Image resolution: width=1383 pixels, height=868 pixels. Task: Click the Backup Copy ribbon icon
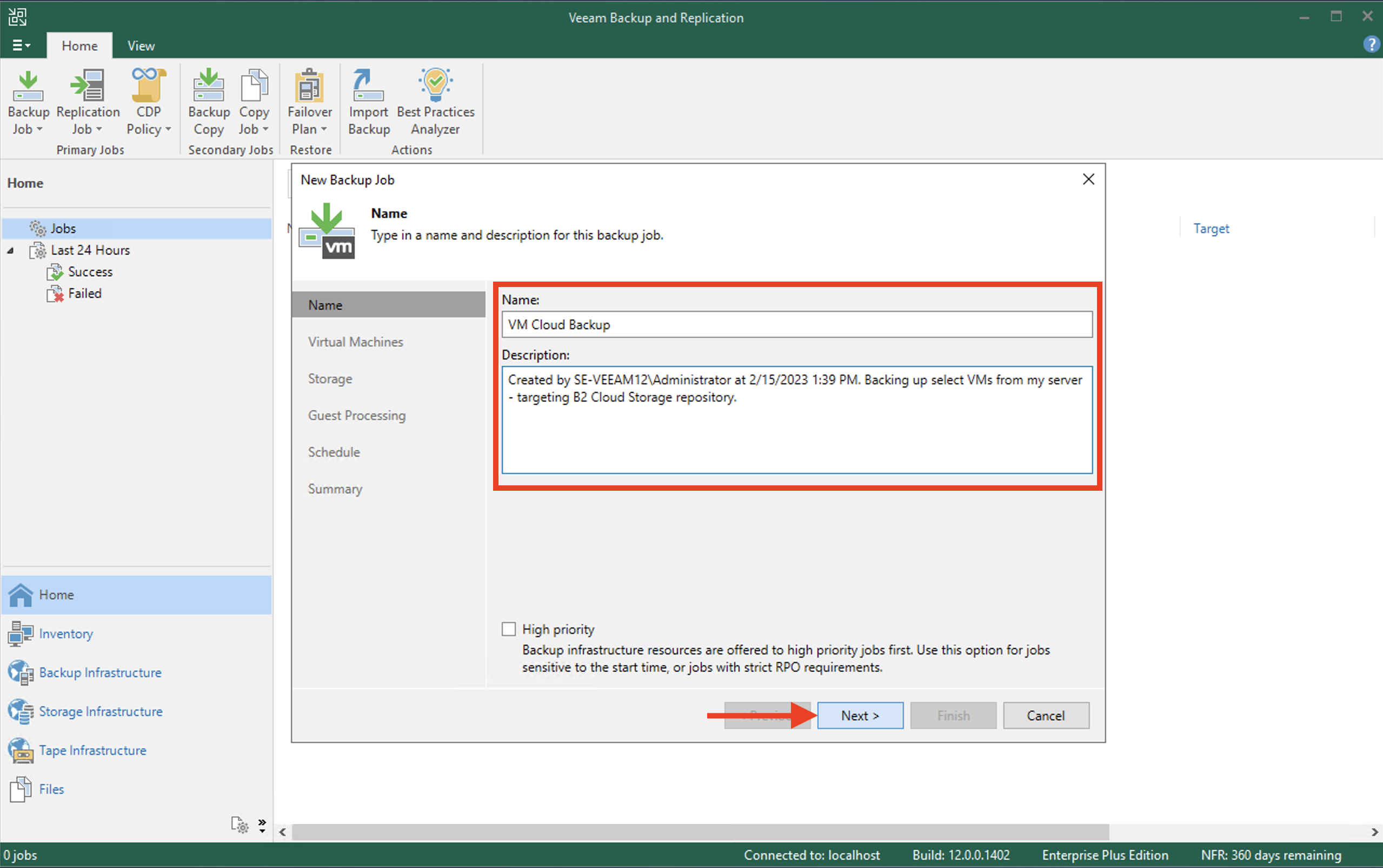(x=208, y=85)
